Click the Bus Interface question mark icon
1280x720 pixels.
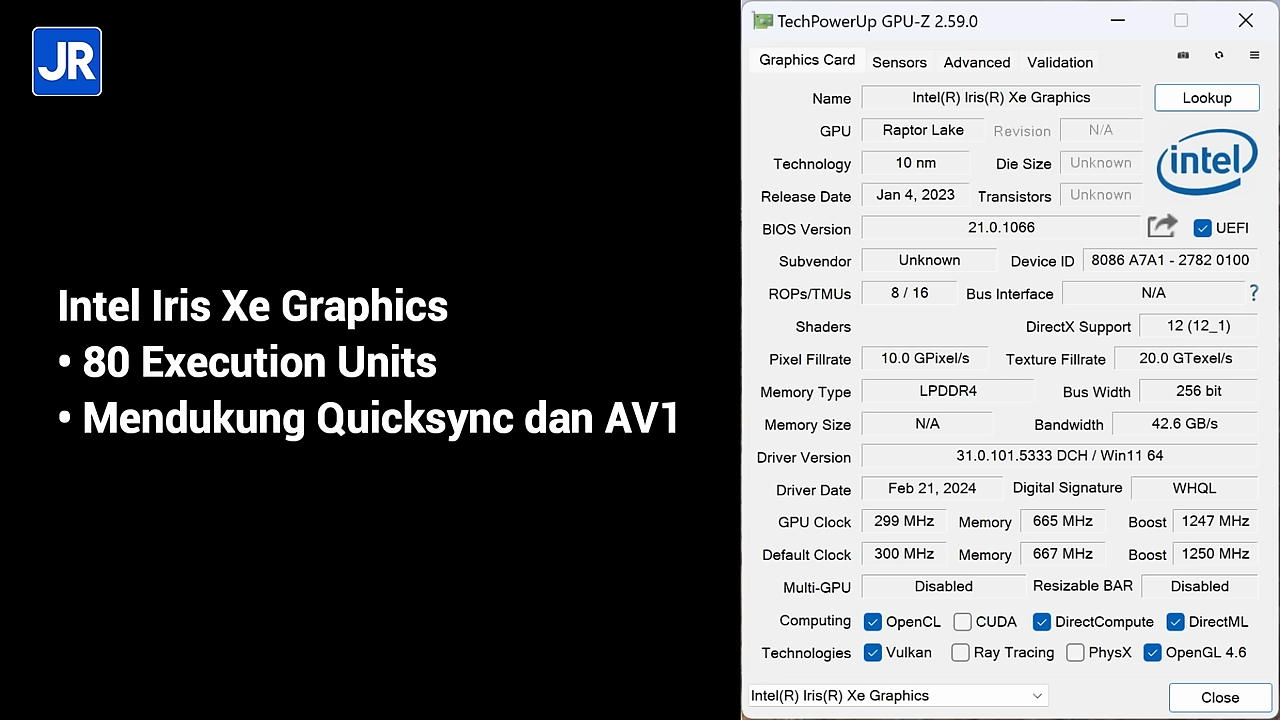pos(1254,293)
